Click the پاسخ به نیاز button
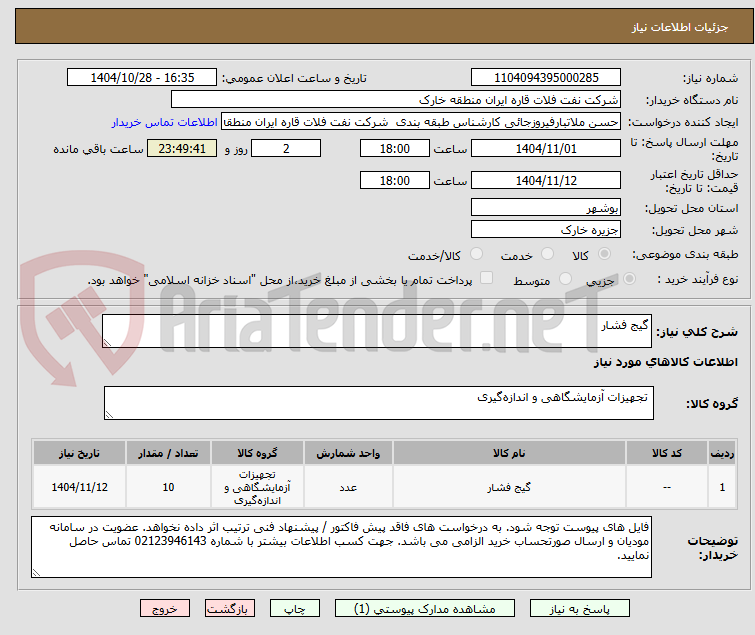 (x=579, y=609)
